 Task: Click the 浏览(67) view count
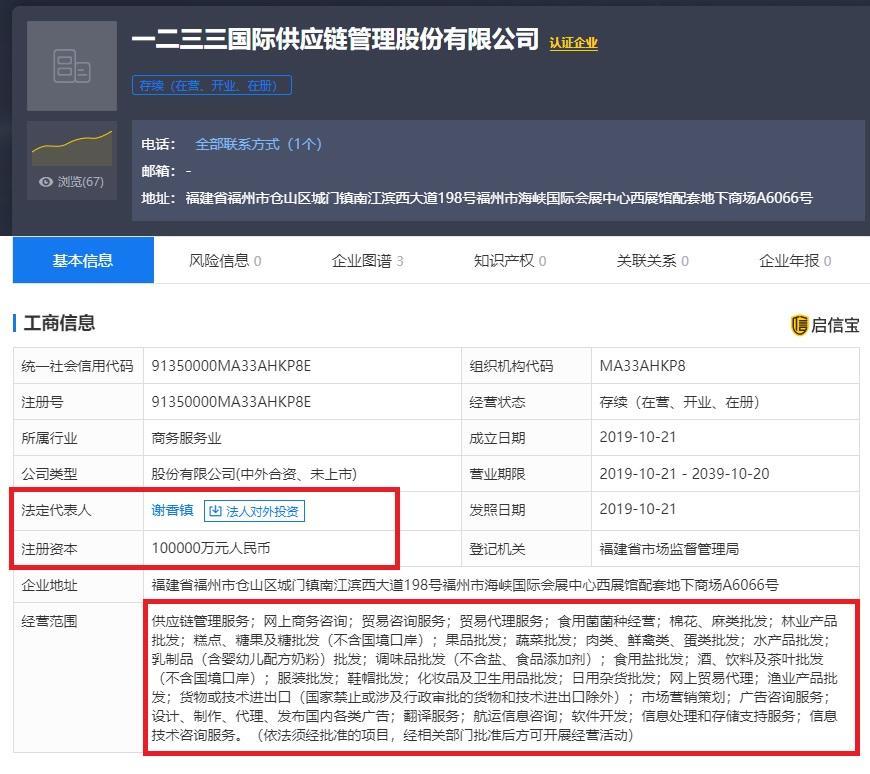coord(80,182)
